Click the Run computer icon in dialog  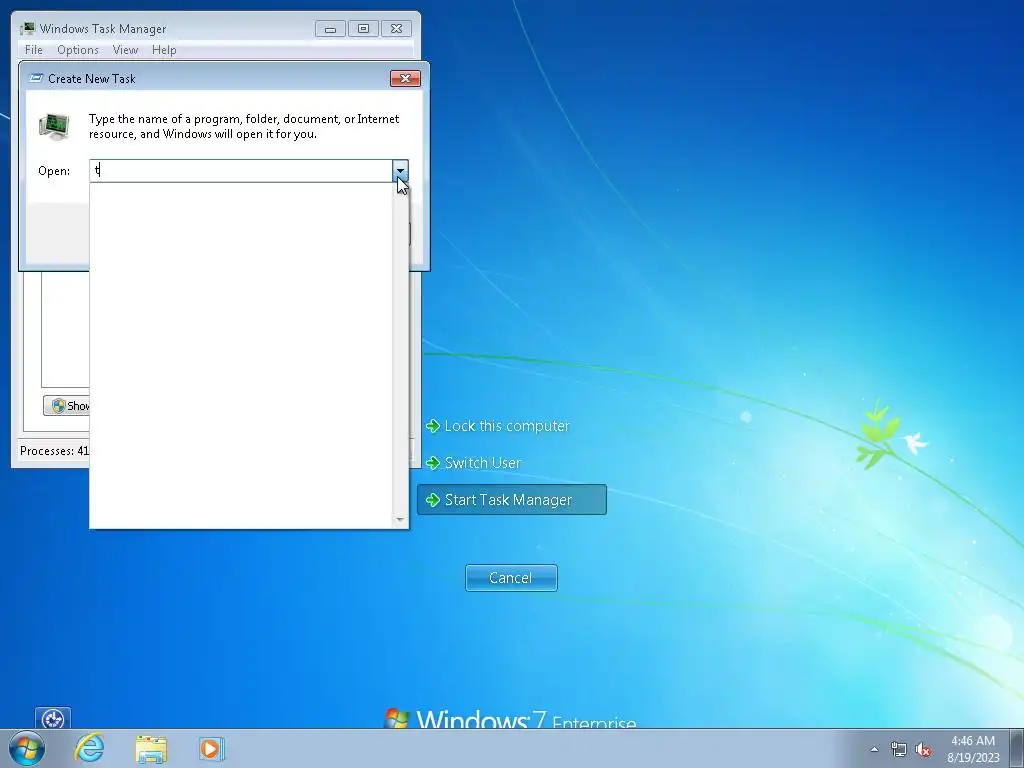pyautogui.click(x=54, y=127)
